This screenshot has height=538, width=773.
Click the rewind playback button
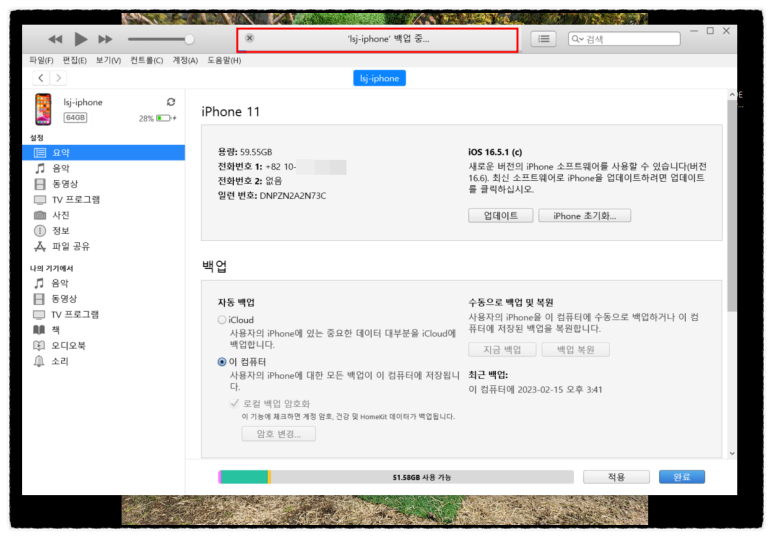pyautogui.click(x=55, y=39)
